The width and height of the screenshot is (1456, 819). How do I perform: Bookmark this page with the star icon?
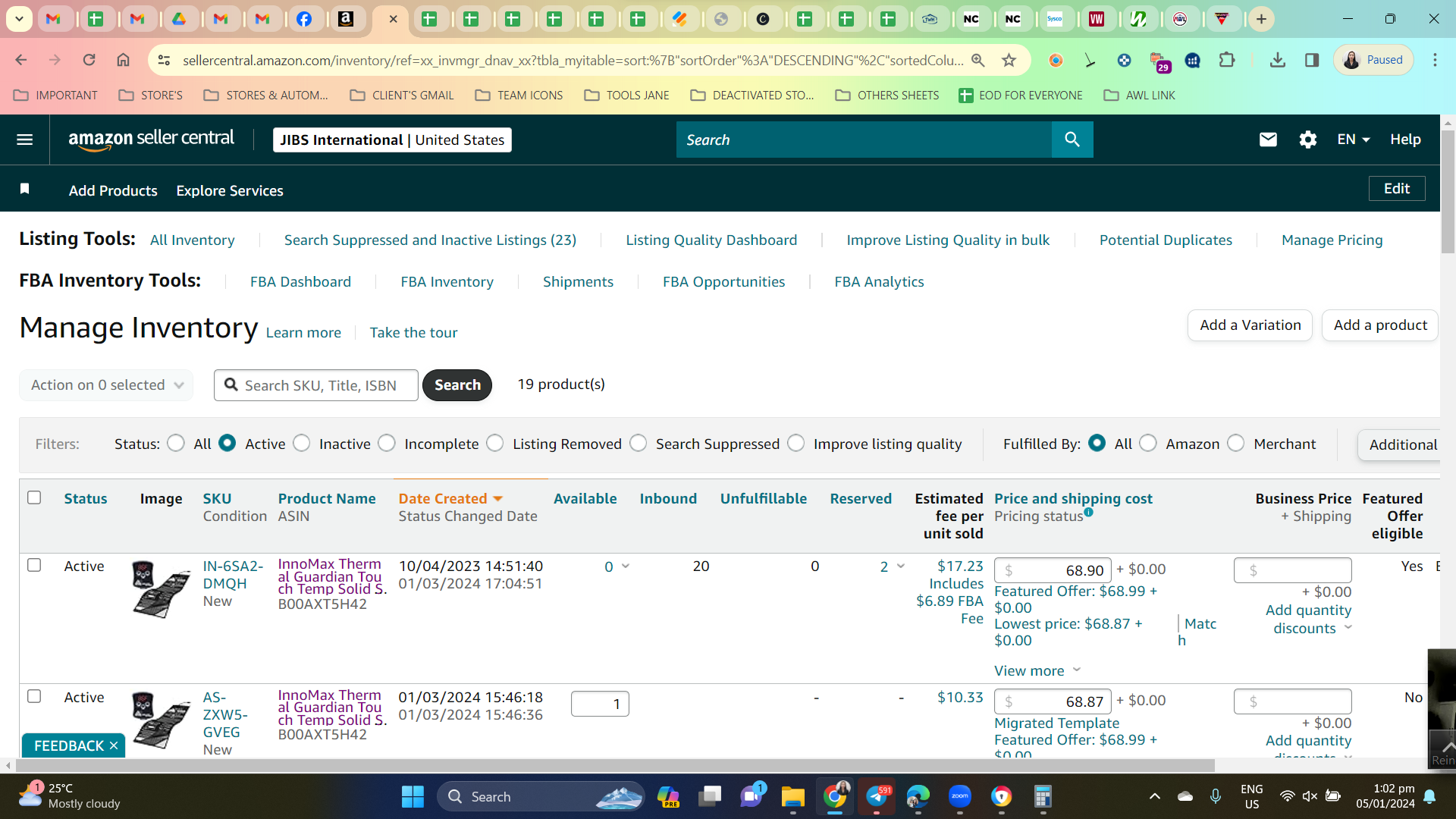tap(1009, 60)
